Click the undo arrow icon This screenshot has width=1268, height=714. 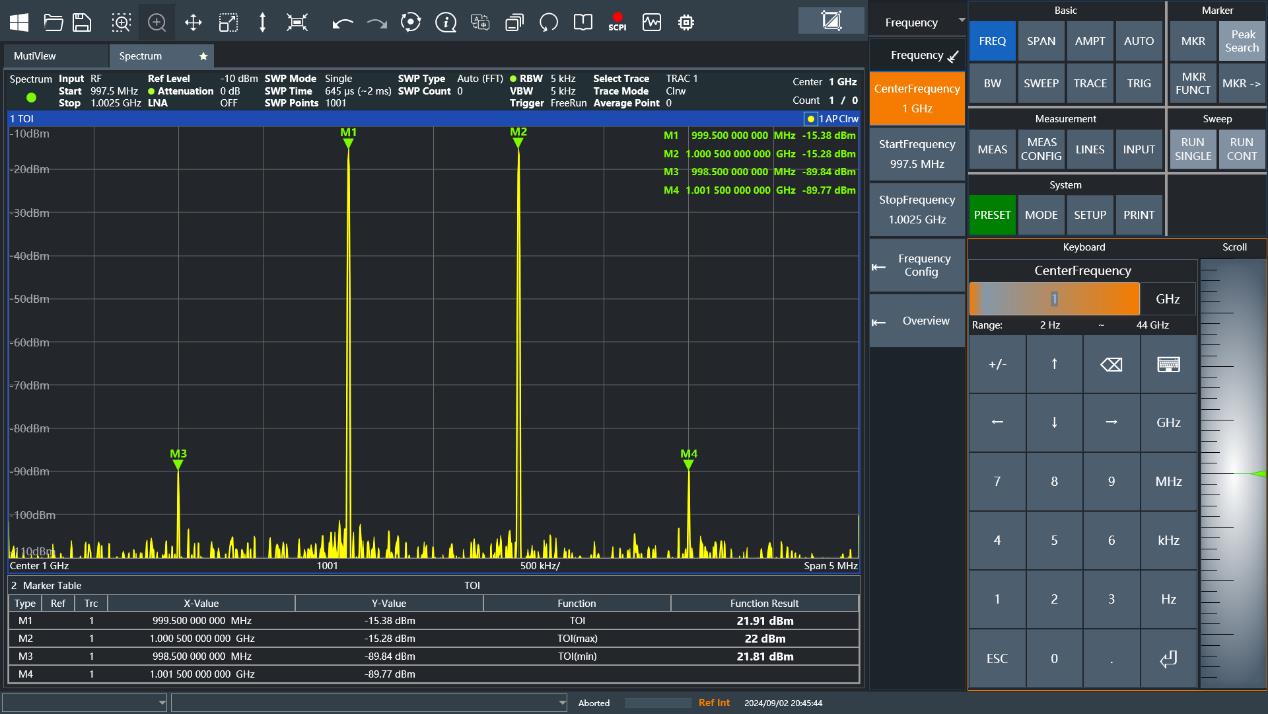[343, 22]
